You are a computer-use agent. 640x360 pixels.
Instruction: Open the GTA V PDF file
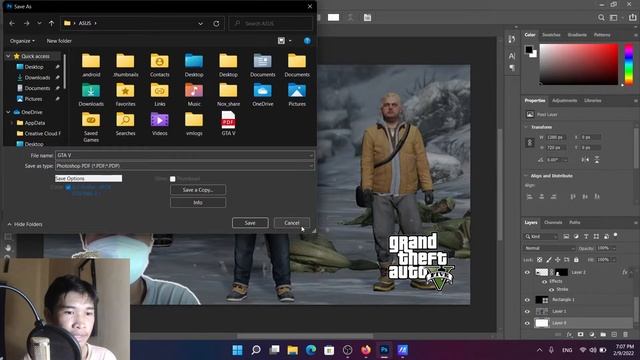tap(228, 123)
